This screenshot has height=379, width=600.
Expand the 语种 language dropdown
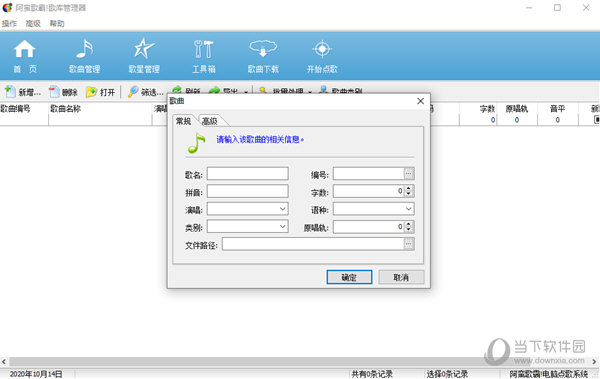point(409,209)
